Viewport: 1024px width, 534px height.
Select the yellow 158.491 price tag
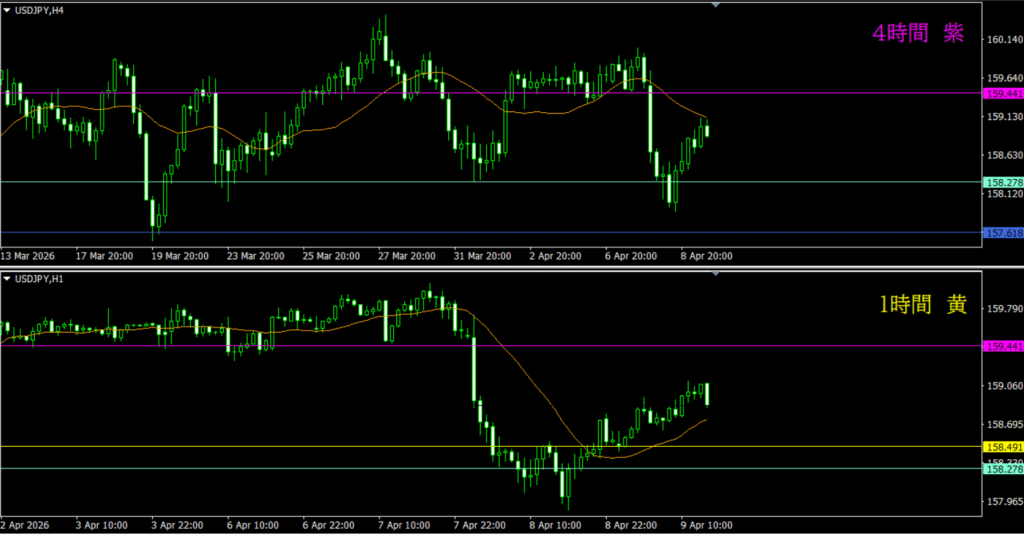coord(1003,447)
